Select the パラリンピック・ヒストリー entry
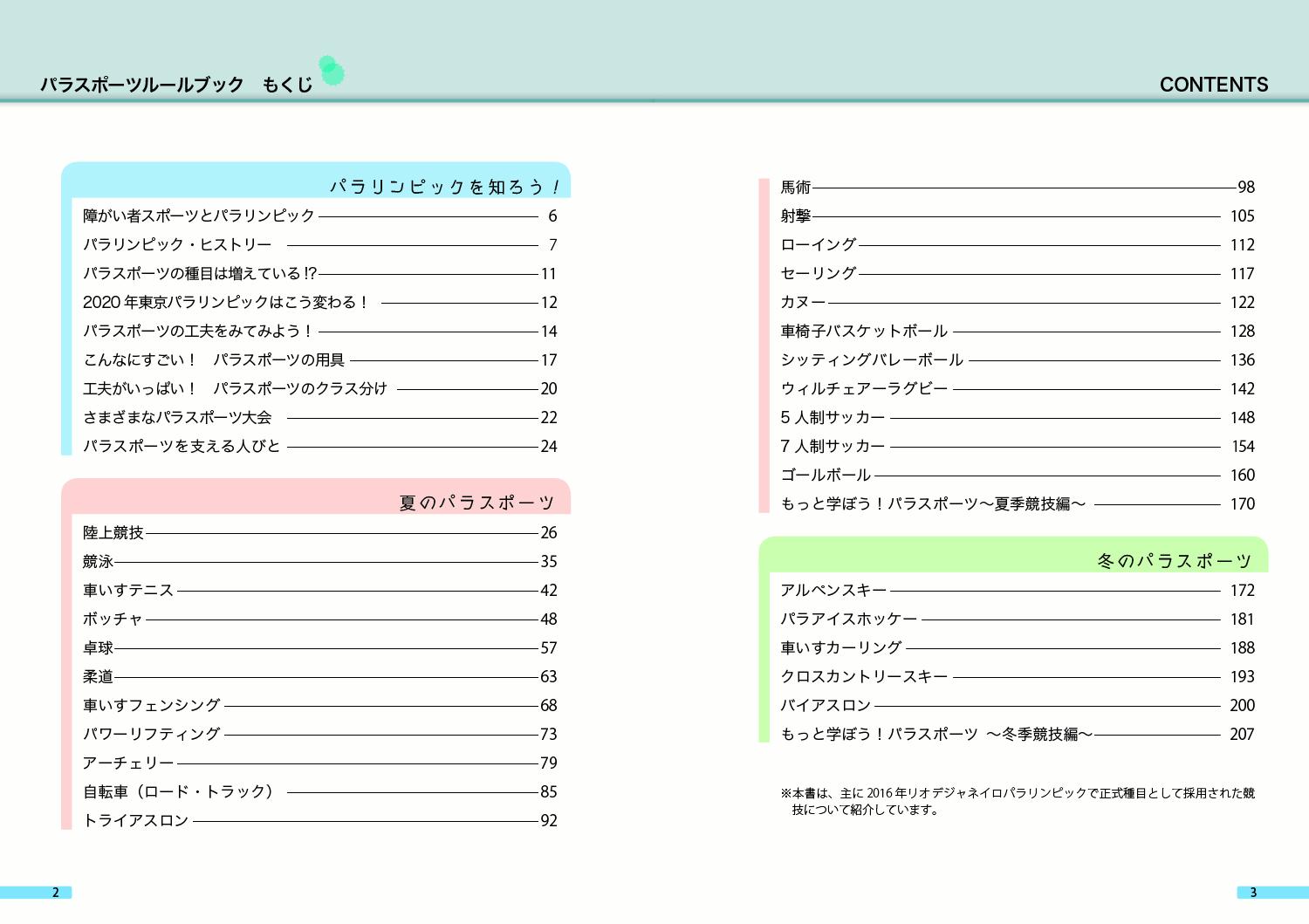Screen dimensions: 1309x924 [177, 244]
